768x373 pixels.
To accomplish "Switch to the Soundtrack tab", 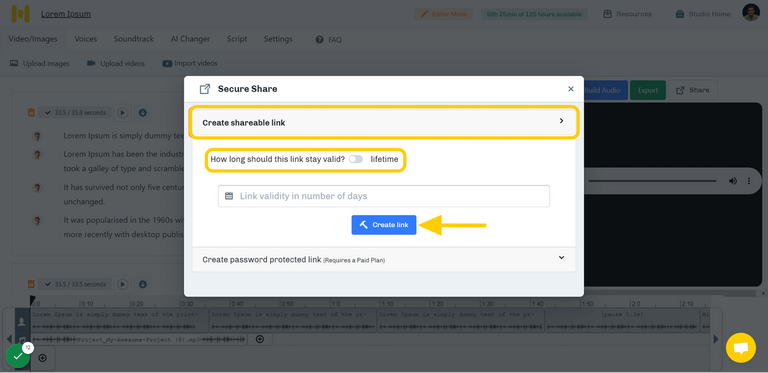I will 134,39.
